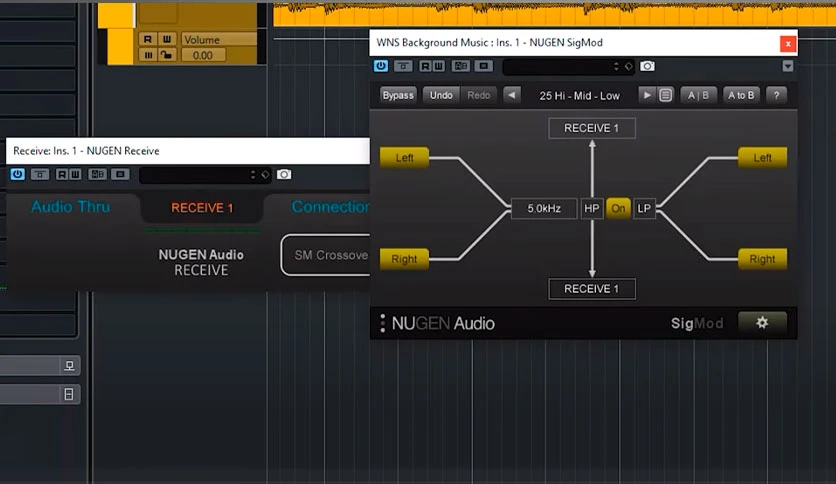Click Bypass button in SigMod
Viewport: 836px width, 484px height.
point(398,95)
